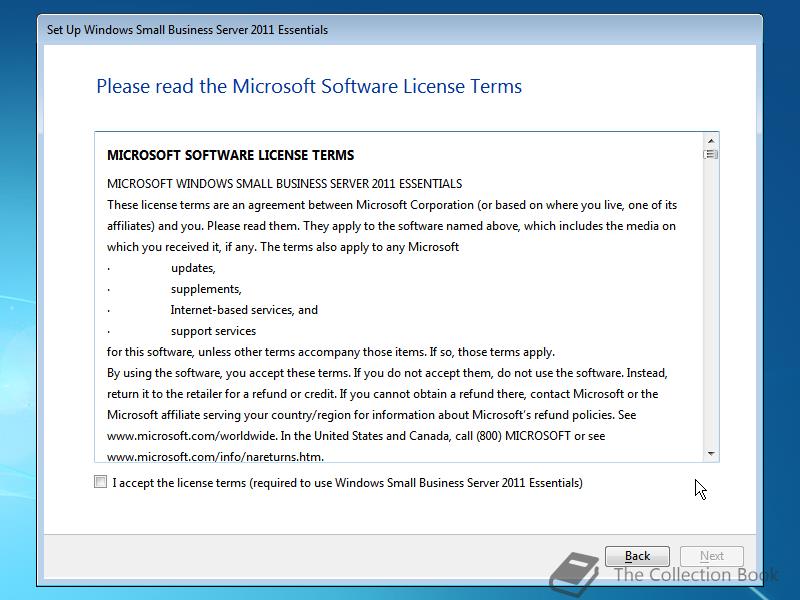This screenshot has width=800, height=600.
Task: Click 'MICROSOFT WINDOWS SMALL BUSINESS SERVER 2011 ESSENTIALS' line
Action: (284, 184)
